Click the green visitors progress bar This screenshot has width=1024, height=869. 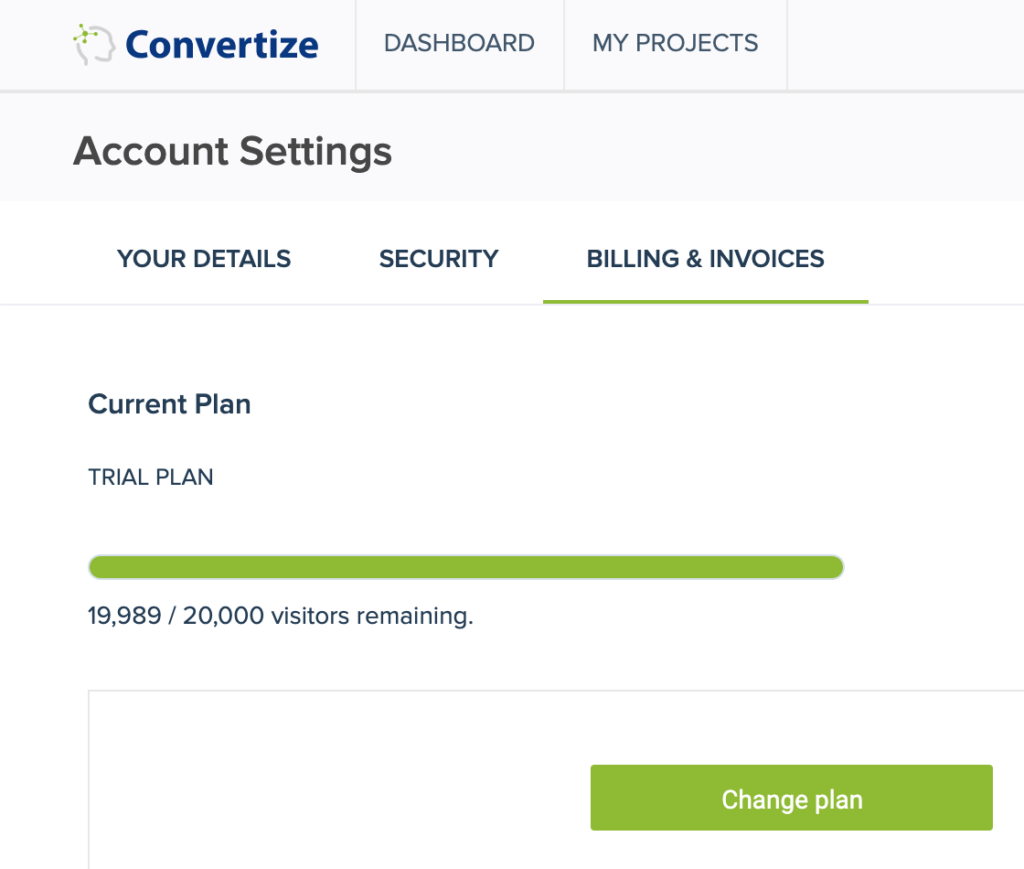pyautogui.click(x=465, y=566)
